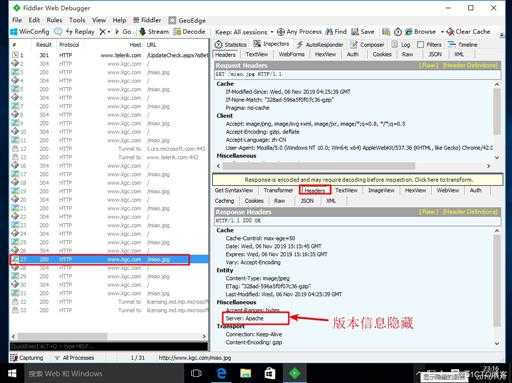The height and width of the screenshot is (383, 512).
Task: Select the WebForms request inspector tab
Action: click(x=291, y=54)
